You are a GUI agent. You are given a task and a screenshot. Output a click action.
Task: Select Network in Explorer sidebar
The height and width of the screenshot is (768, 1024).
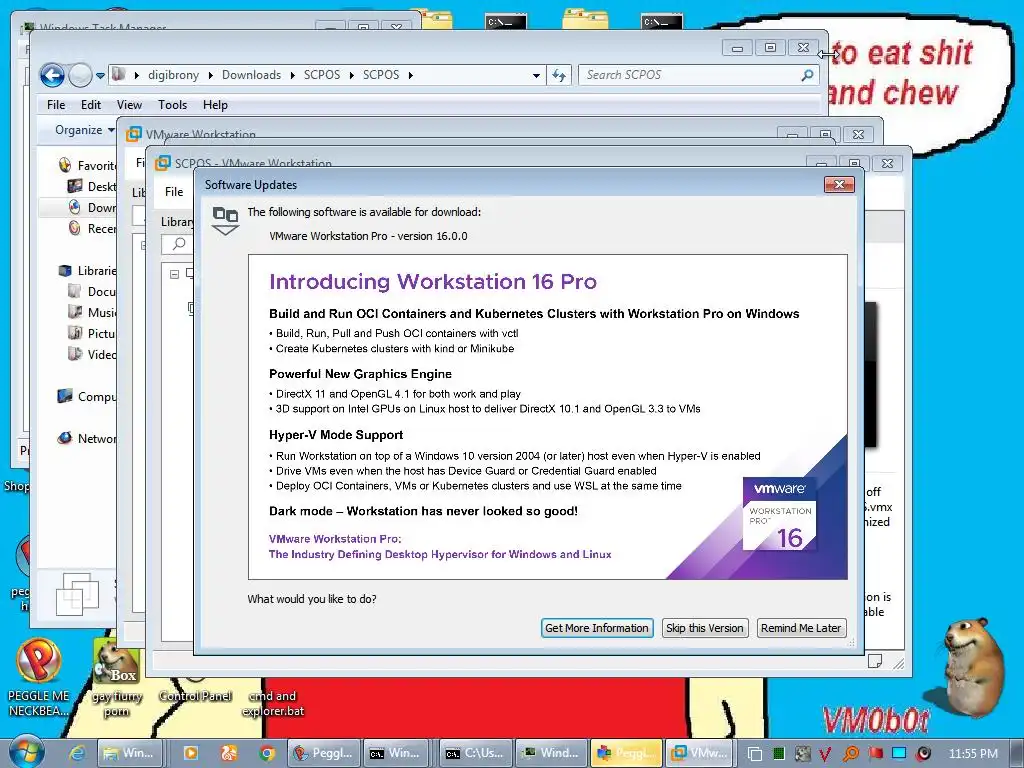pos(87,438)
